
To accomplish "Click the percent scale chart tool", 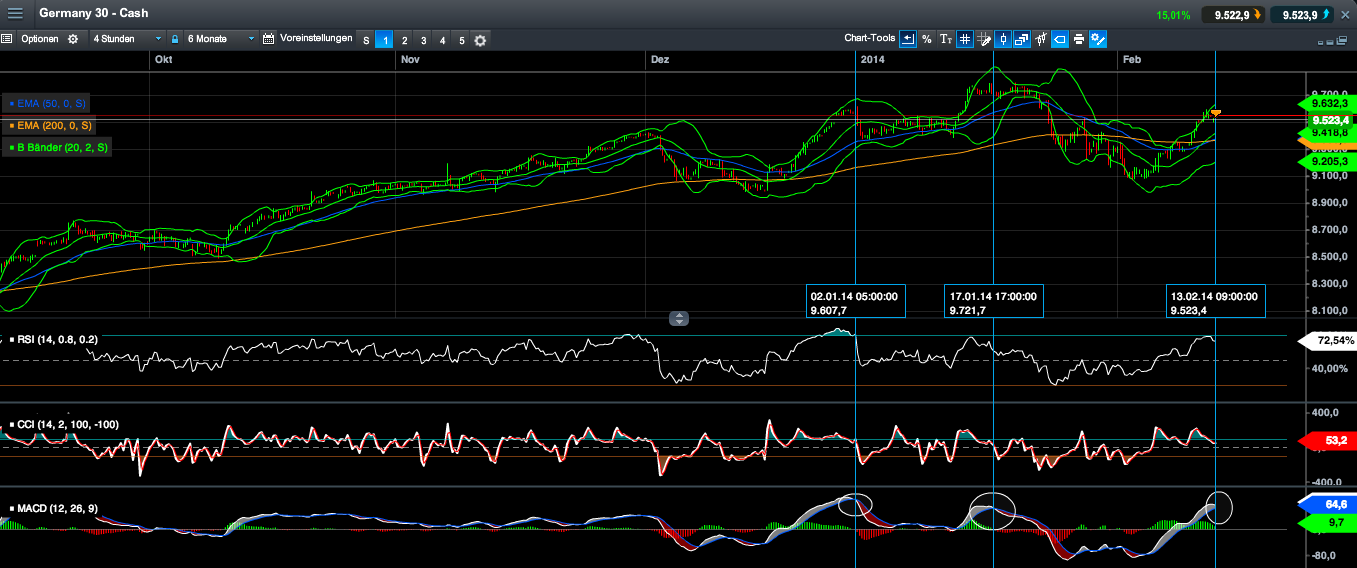I will coord(927,39).
